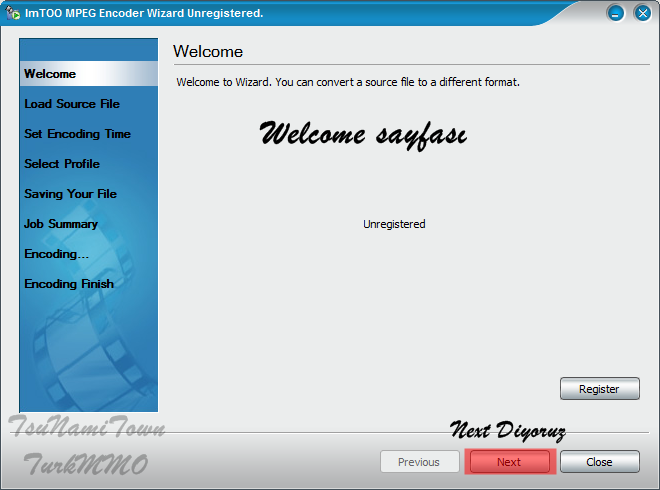
Task: Click the Unregistered status text
Action: coord(394,224)
